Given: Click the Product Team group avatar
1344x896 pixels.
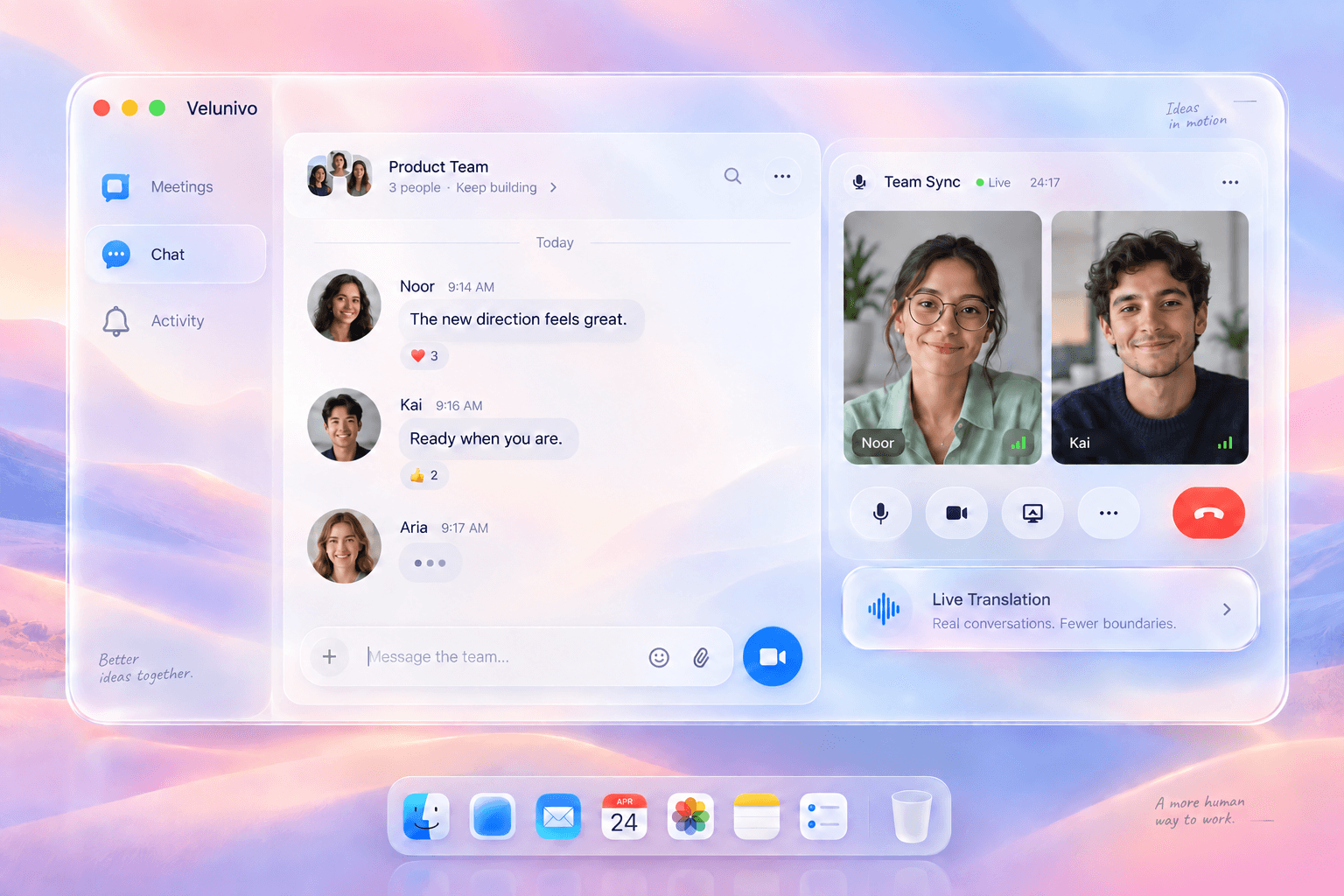Looking at the screenshot, I should point(339,174).
